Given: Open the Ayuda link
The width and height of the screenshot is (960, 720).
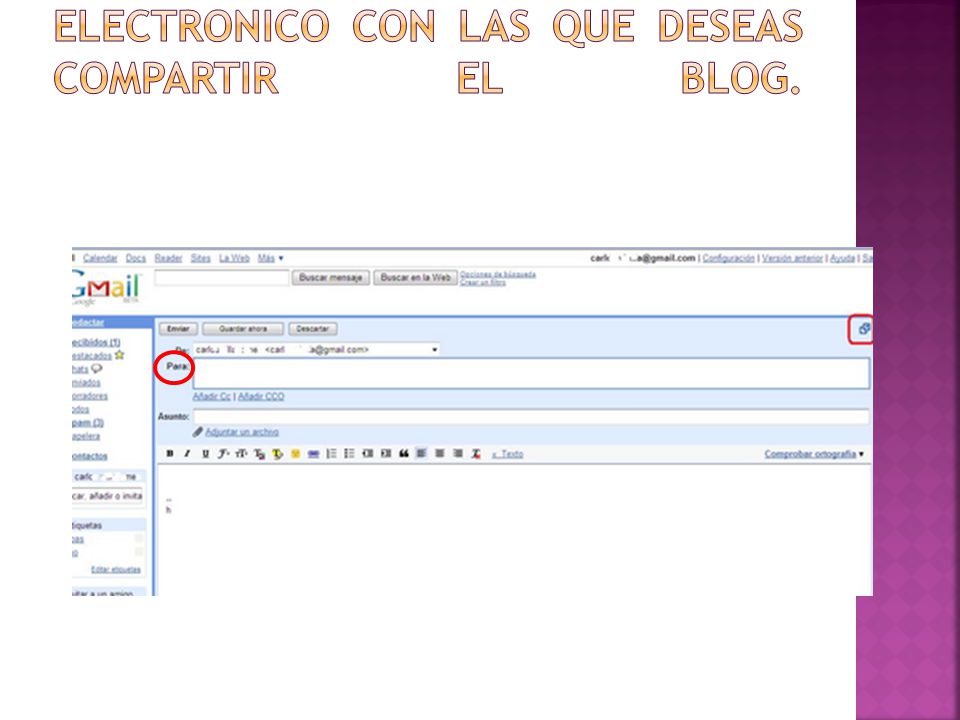Looking at the screenshot, I should [842, 258].
